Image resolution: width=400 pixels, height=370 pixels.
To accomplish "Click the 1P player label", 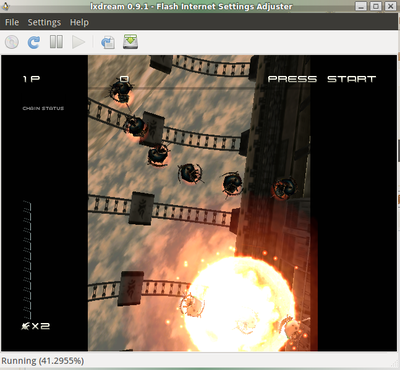I will 31,79.
